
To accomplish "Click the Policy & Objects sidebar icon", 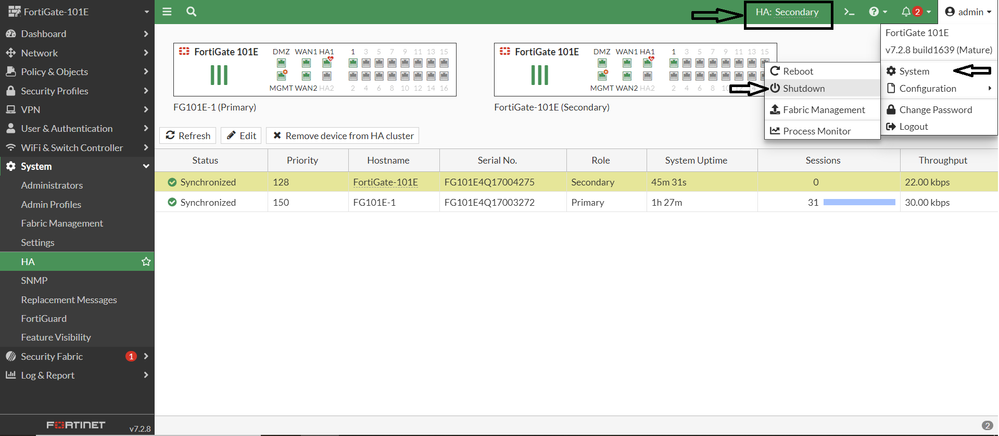I will (10, 72).
